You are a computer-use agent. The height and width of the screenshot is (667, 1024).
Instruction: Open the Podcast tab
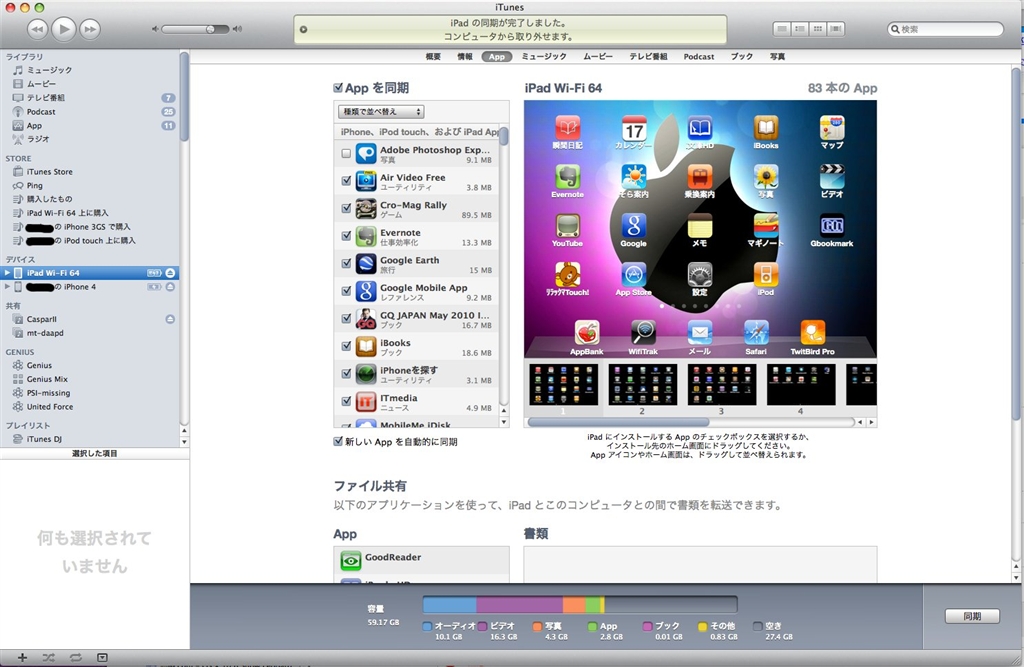(699, 57)
